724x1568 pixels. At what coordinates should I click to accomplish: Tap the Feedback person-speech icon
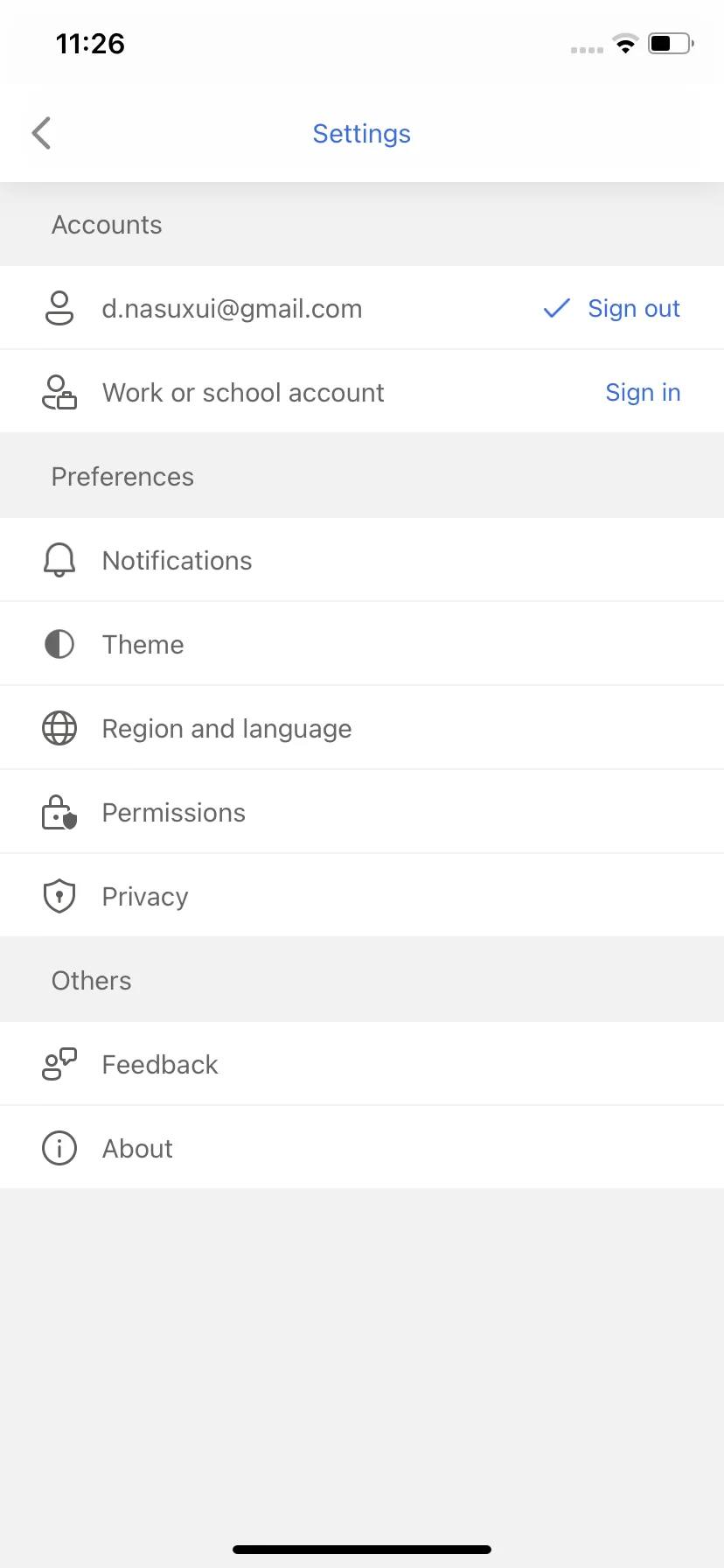(x=59, y=1064)
